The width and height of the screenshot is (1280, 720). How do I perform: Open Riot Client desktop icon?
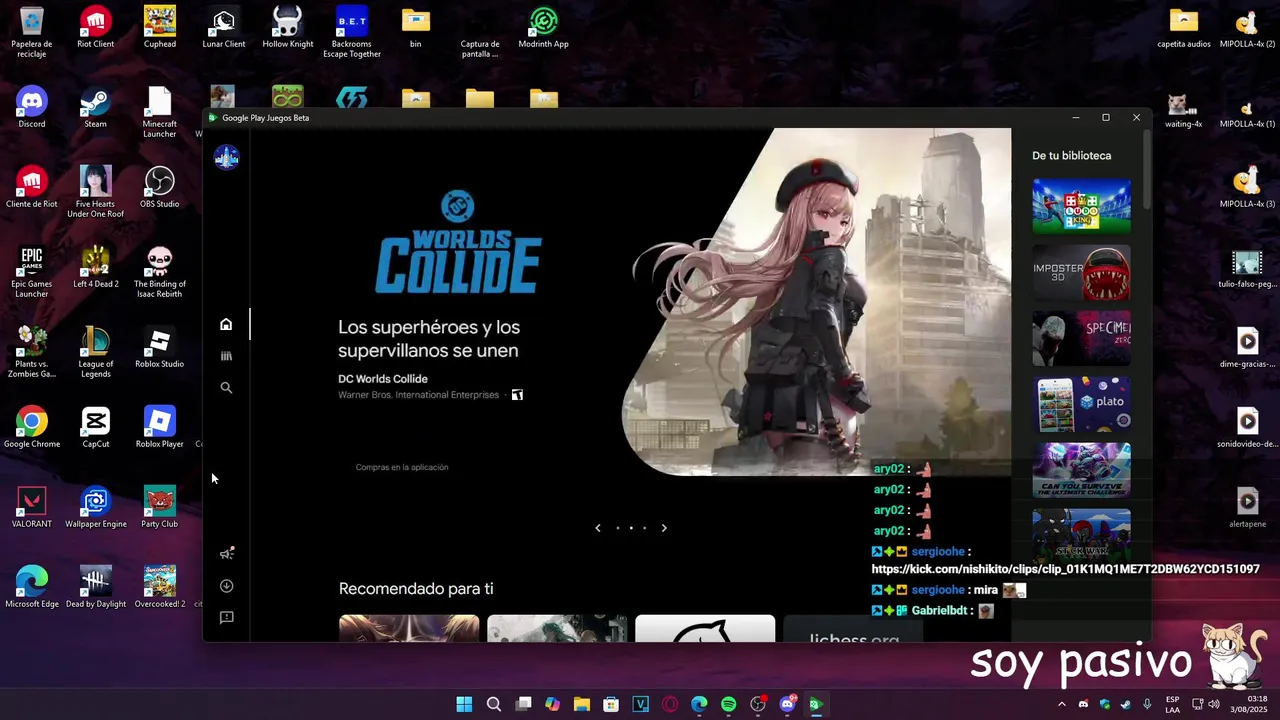click(x=96, y=28)
